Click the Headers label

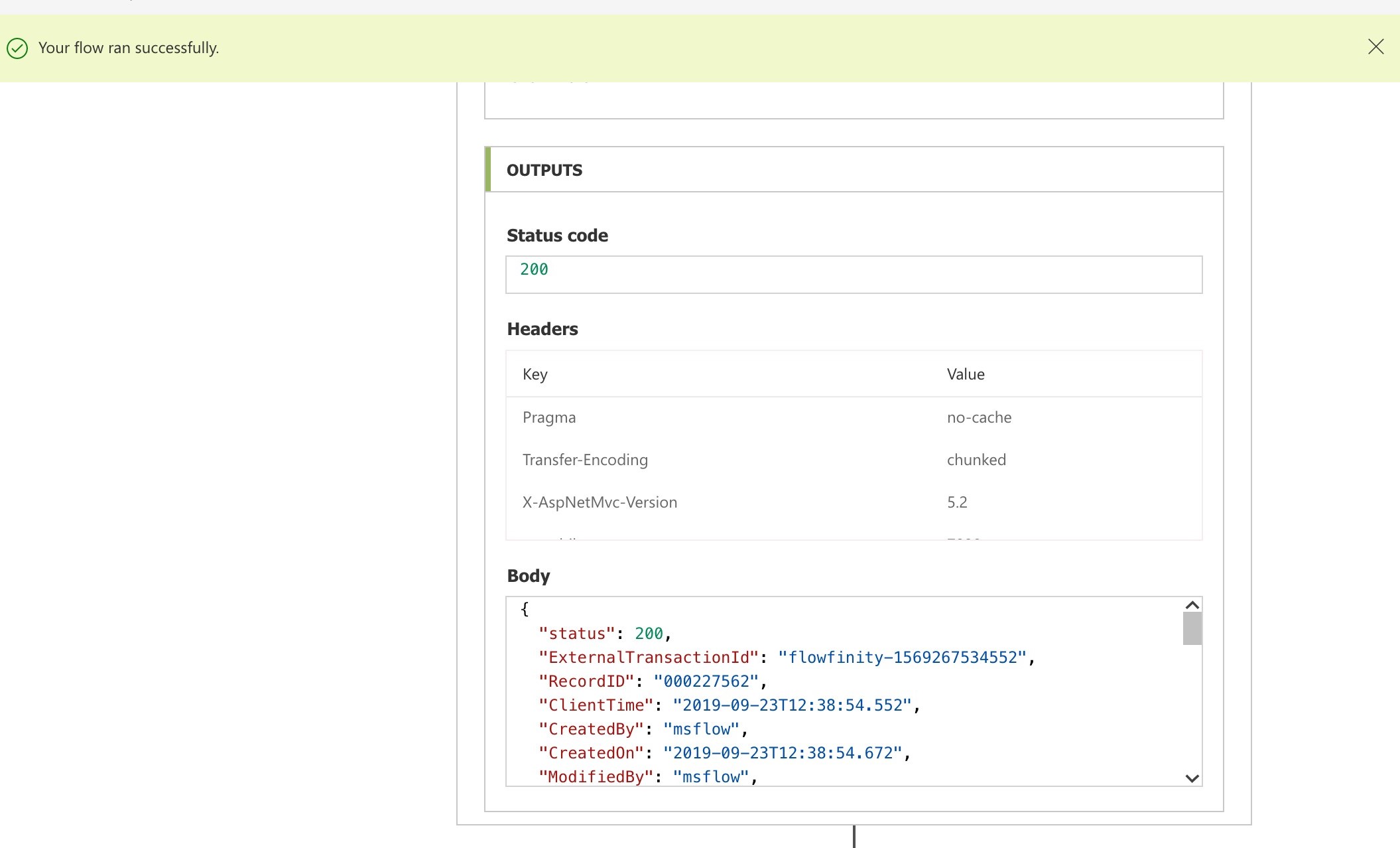click(542, 329)
